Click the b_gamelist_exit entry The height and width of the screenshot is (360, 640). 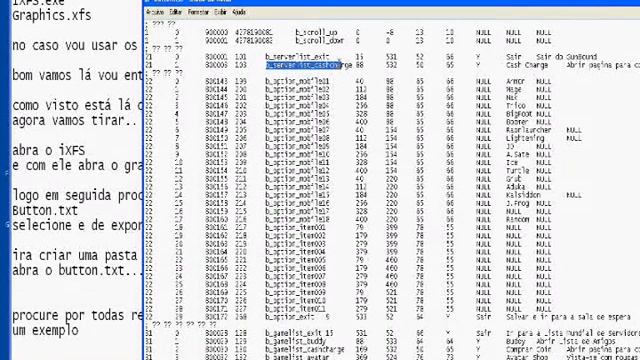294,333
